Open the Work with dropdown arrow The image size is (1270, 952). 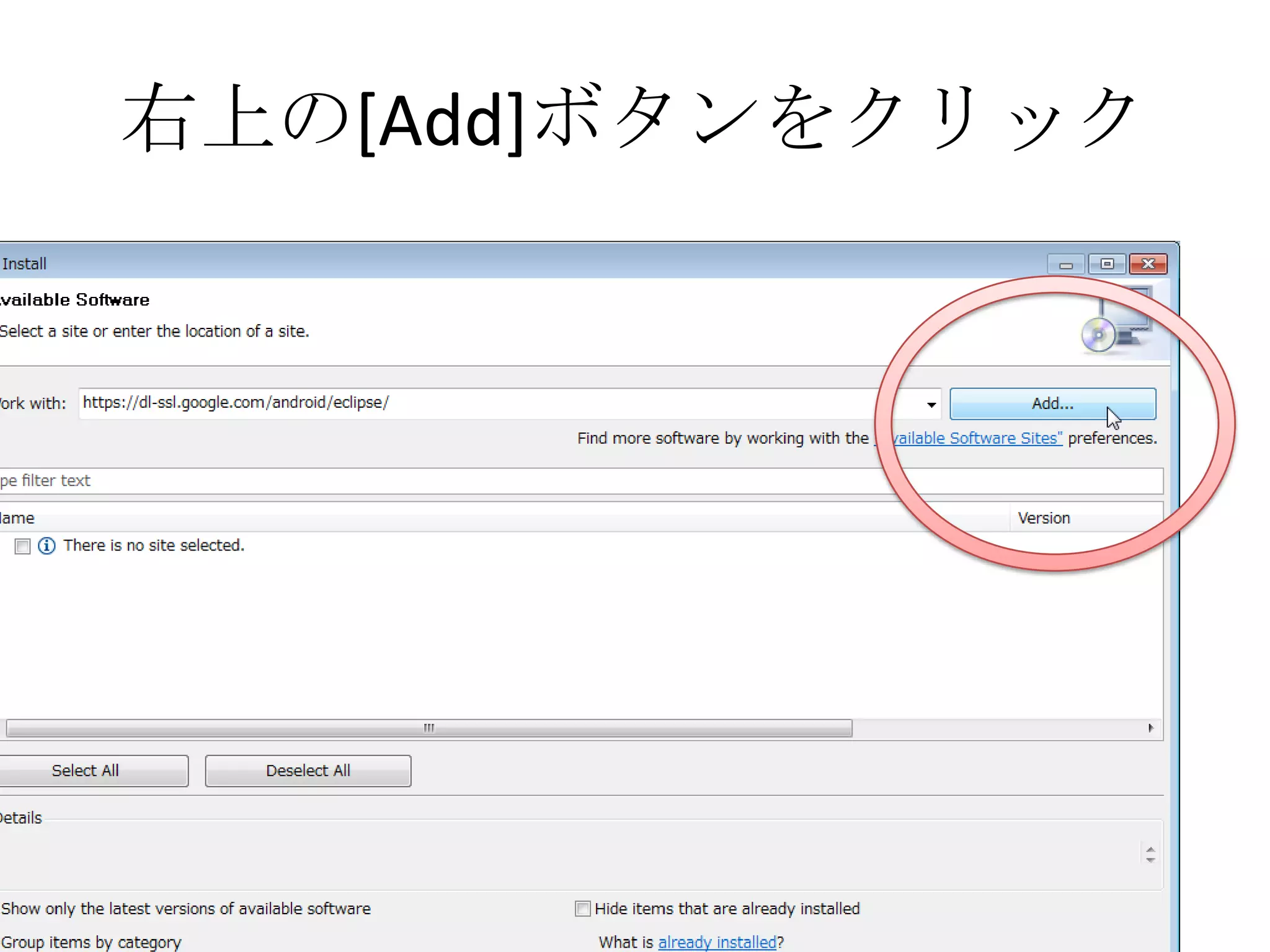click(x=931, y=405)
